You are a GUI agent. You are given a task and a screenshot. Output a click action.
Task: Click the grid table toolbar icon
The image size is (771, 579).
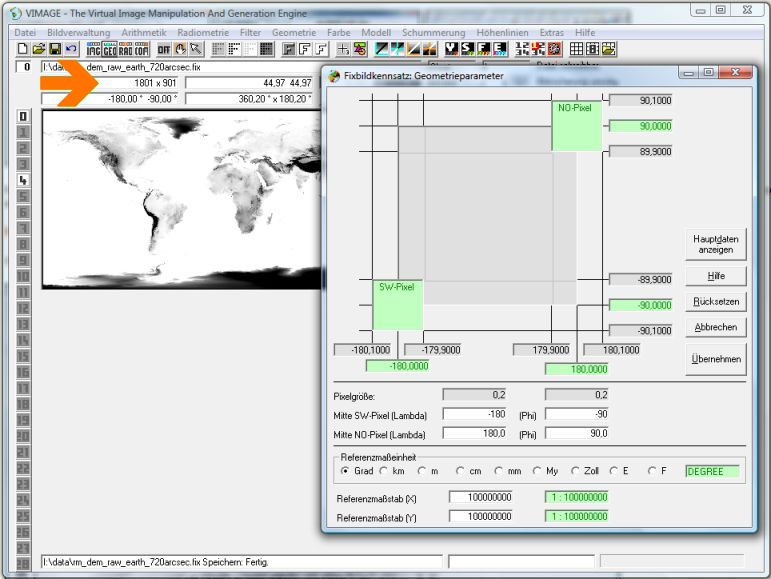tap(576, 48)
